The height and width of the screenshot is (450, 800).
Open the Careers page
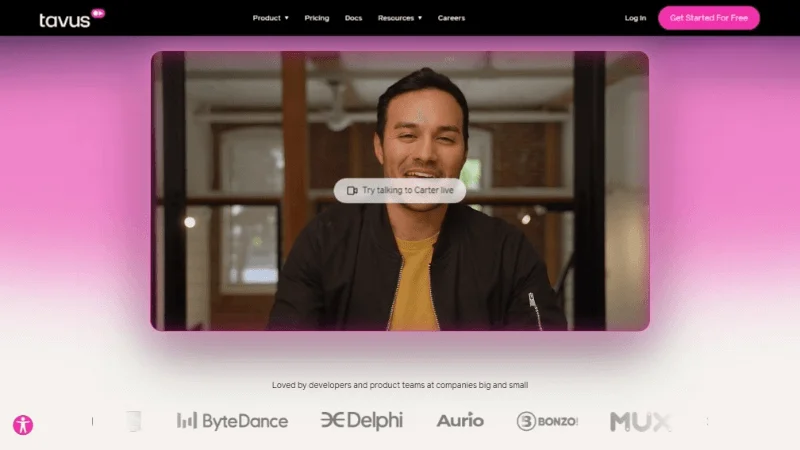pos(451,18)
